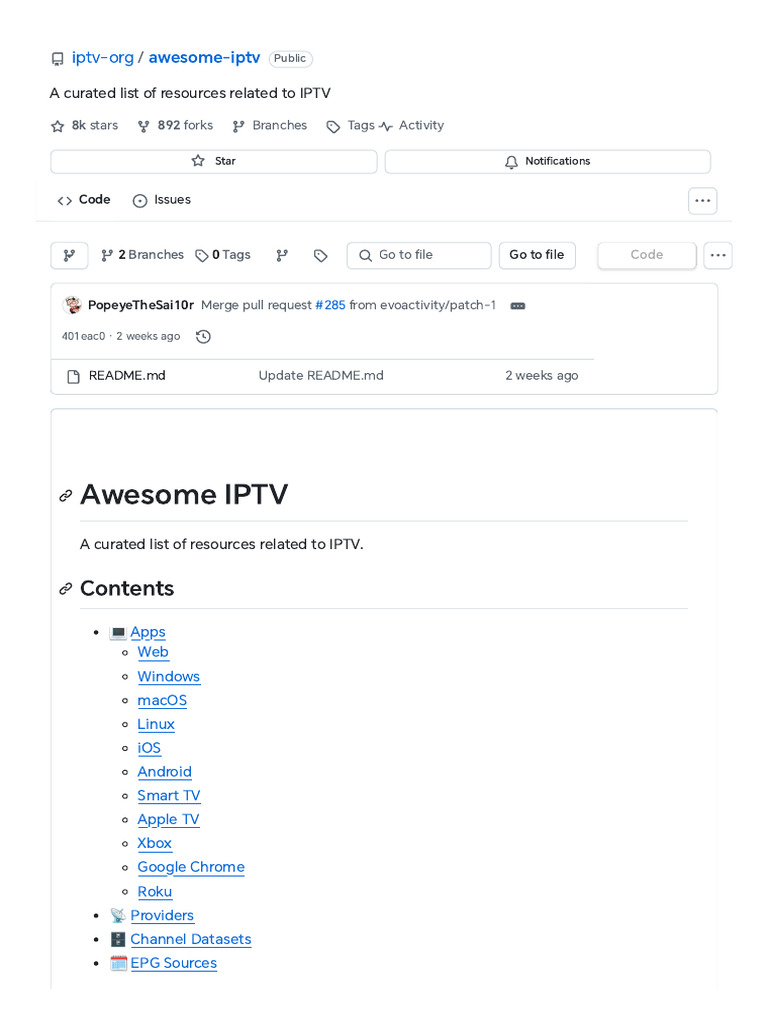Image resolution: width=768 pixels, height=1024 pixels.
Task: Click the anchor link icon beside Contents
Action: pos(65,589)
